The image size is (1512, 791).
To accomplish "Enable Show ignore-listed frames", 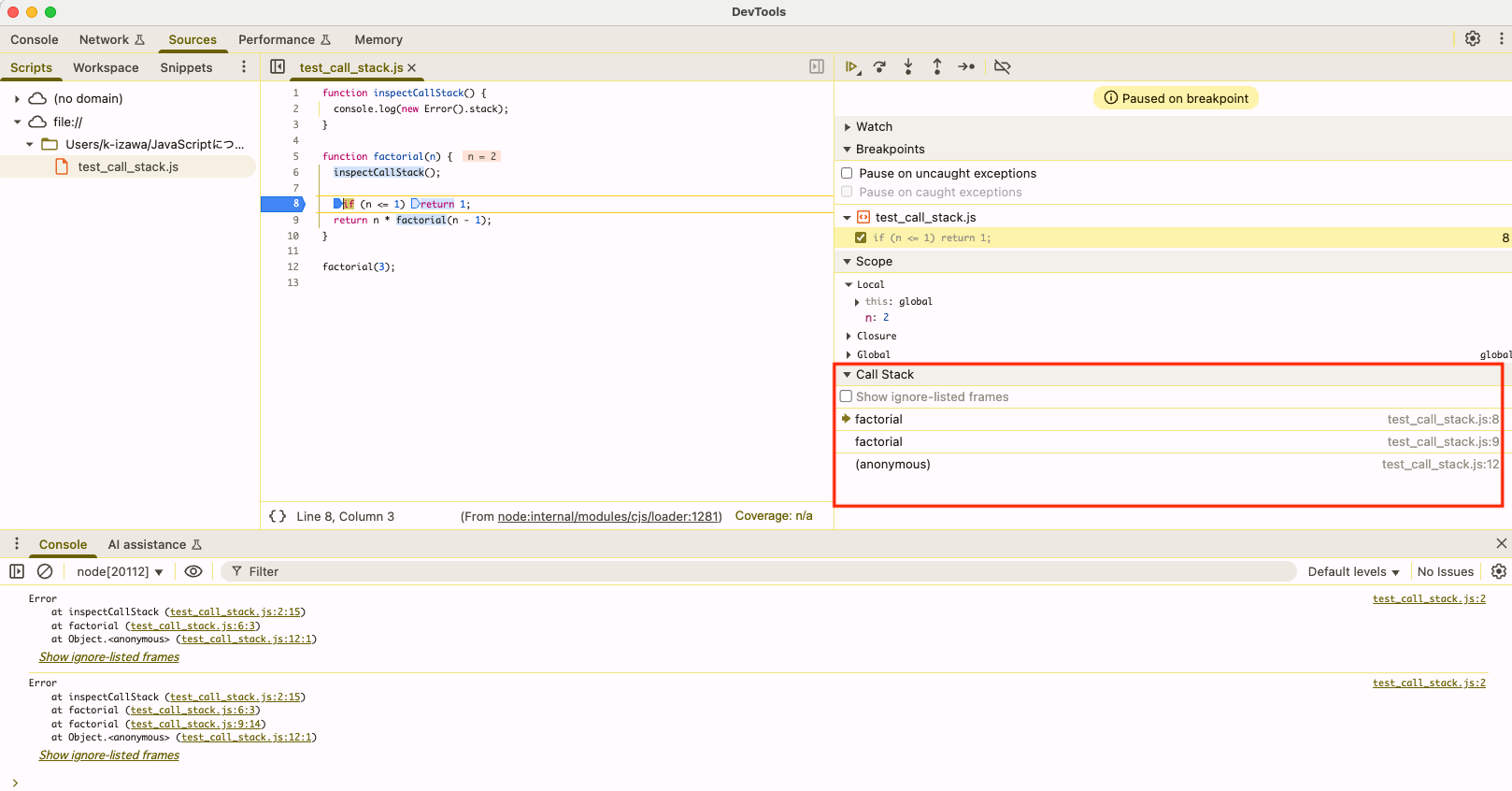I will [847, 396].
